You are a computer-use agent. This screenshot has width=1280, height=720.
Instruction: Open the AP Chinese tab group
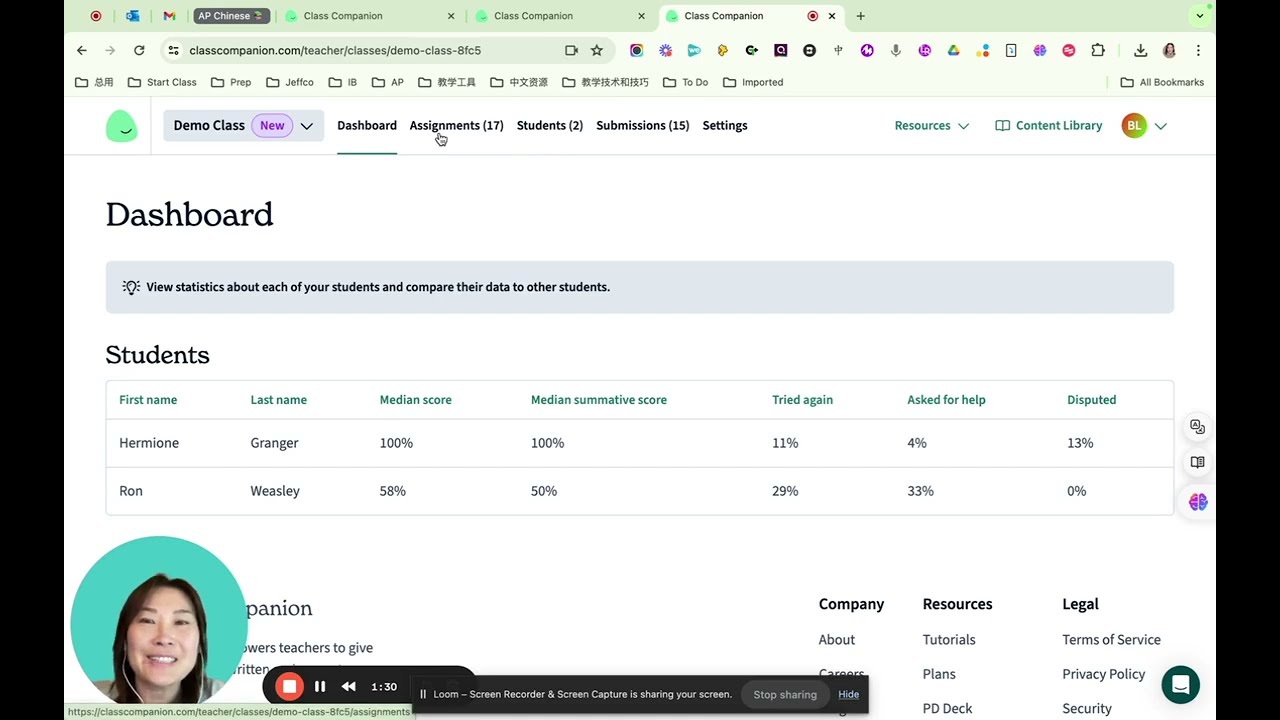pos(231,16)
